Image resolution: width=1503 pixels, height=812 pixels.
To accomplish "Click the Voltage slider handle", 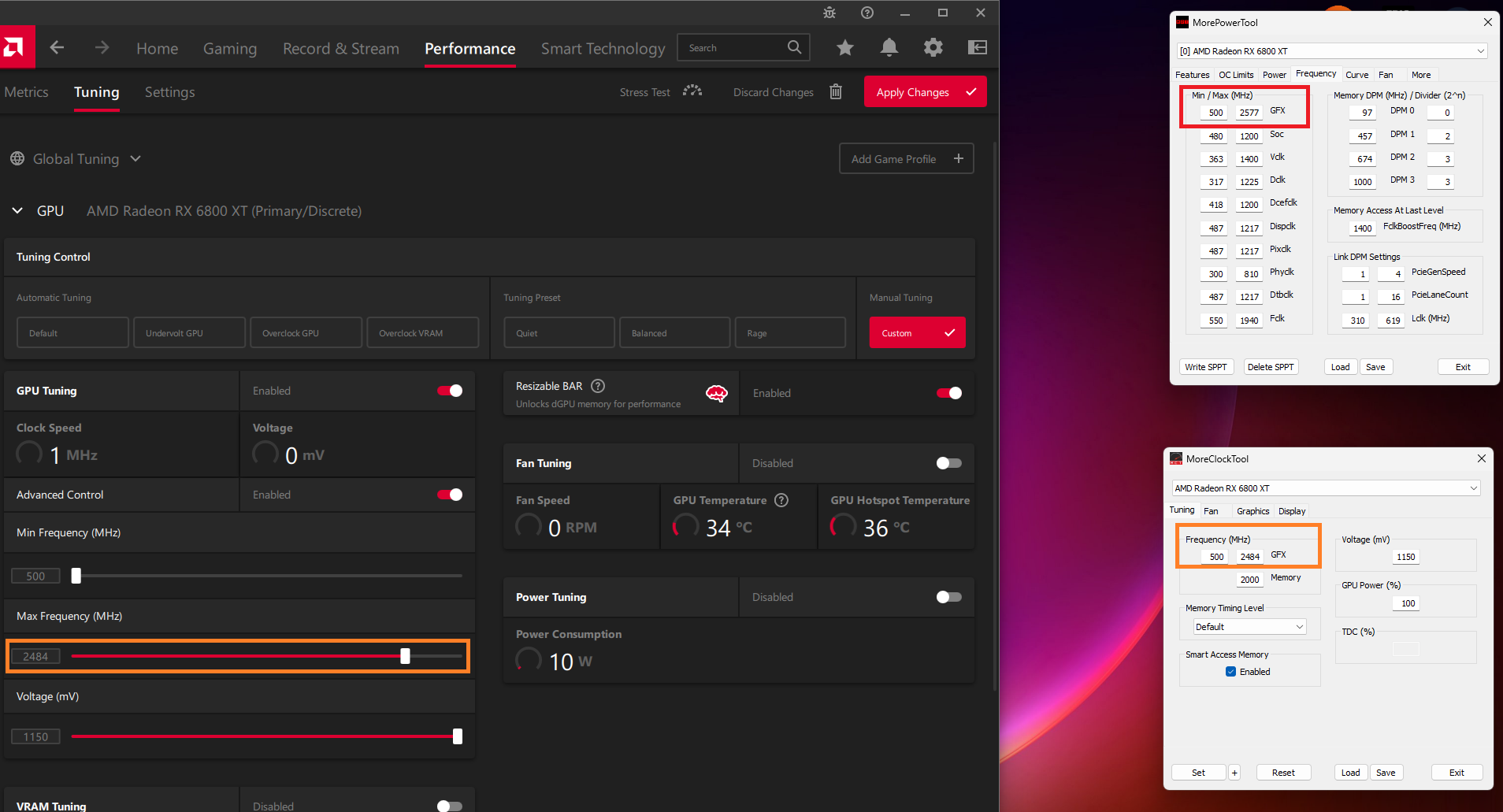I will pyautogui.click(x=458, y=736).
